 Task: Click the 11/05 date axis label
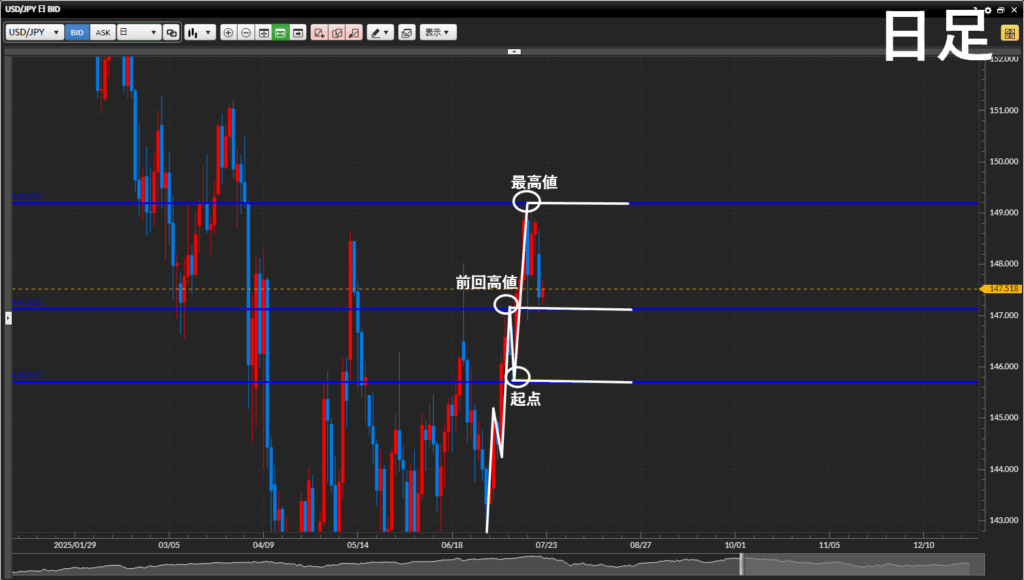point(829,545)
